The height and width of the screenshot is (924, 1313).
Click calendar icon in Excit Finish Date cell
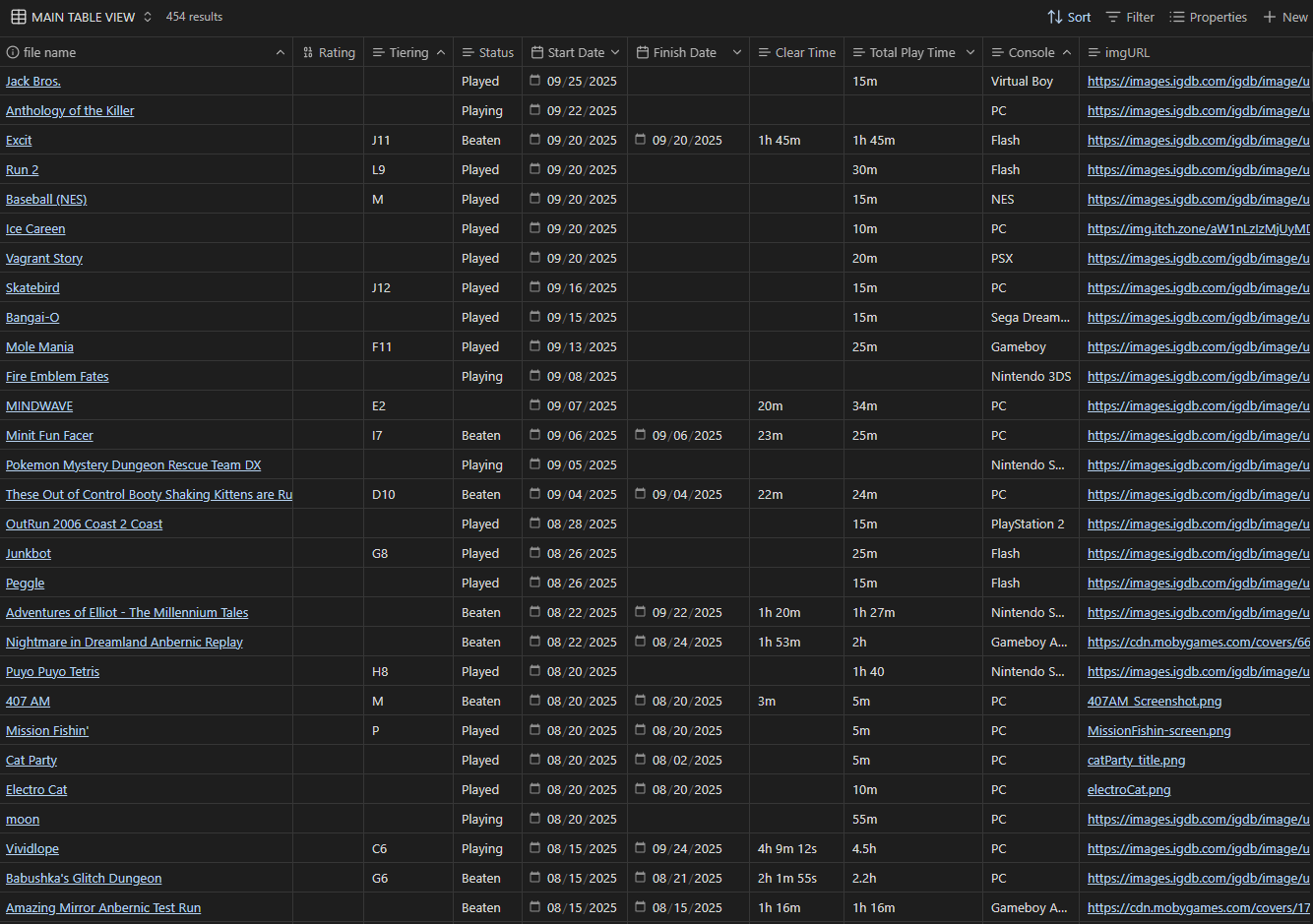click(x=641, y=140)
